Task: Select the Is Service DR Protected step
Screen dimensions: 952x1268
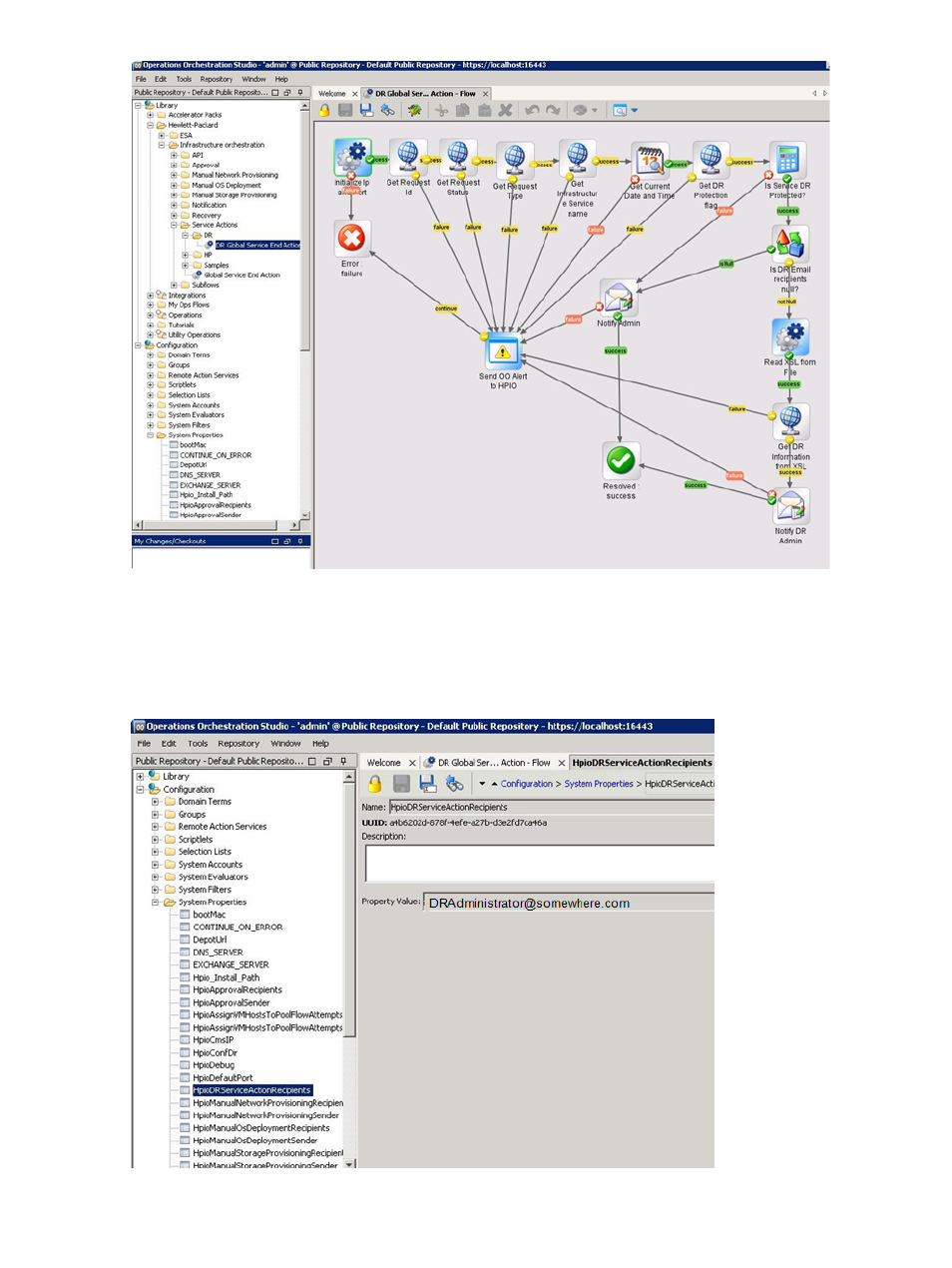Action: 788,161
